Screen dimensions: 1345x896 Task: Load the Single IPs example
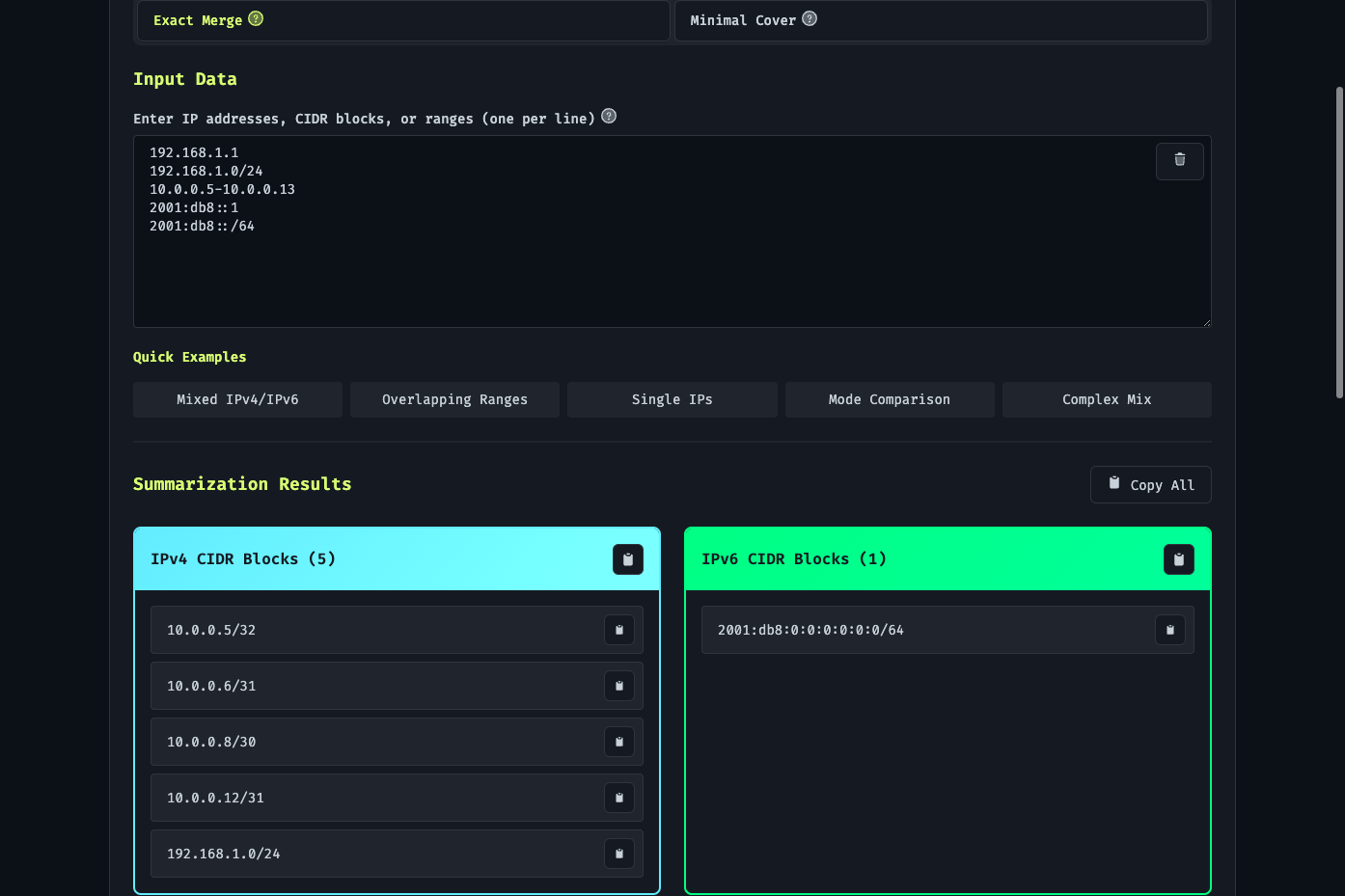point(672,399)
